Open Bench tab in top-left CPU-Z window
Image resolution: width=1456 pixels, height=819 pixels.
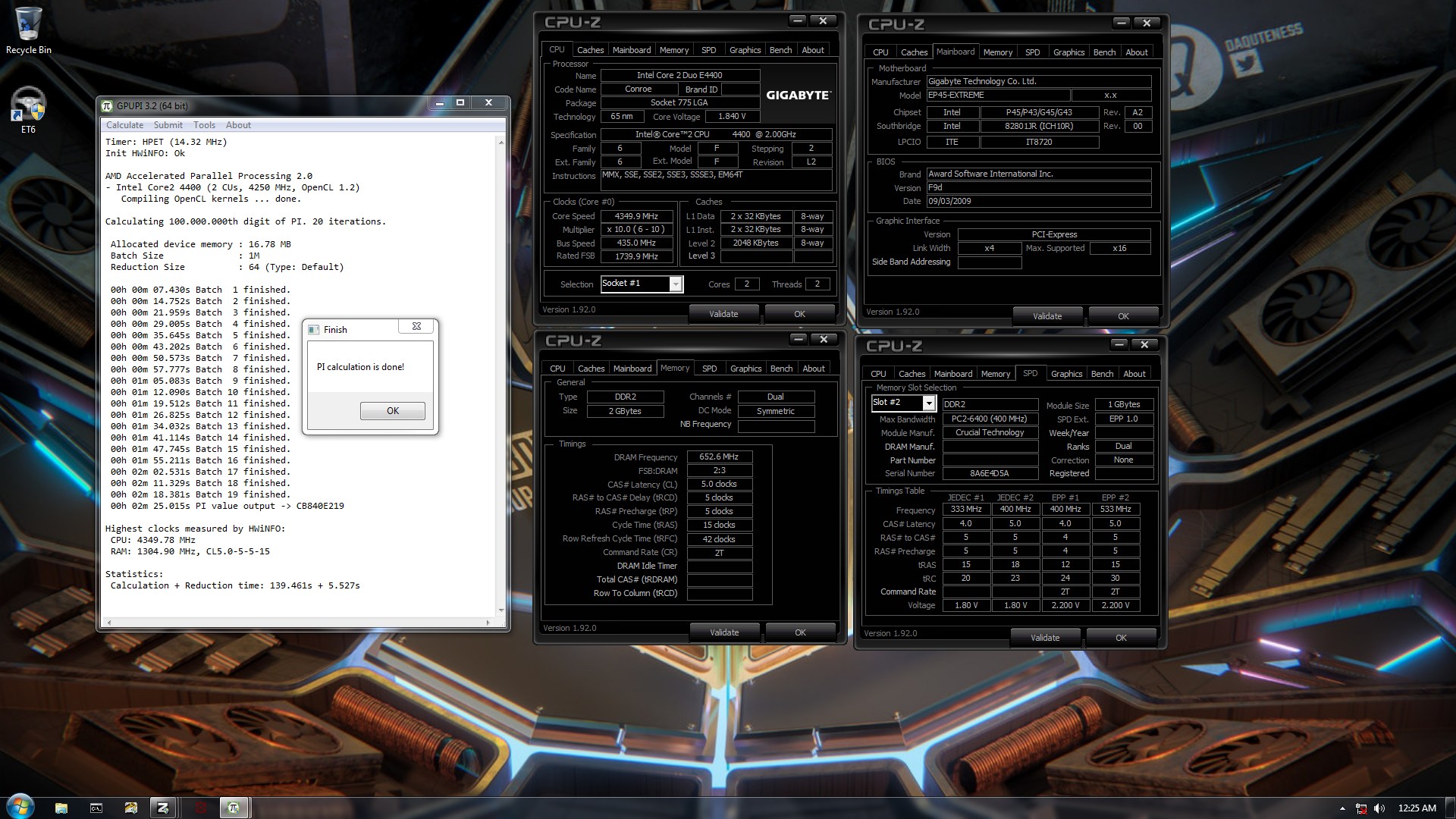tap(780, 50)
